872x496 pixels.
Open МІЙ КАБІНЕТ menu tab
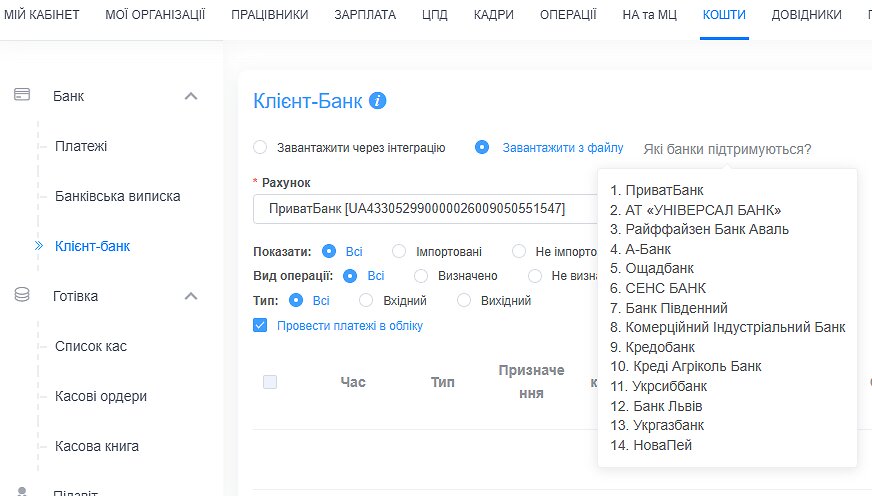[x=42, y=14]
